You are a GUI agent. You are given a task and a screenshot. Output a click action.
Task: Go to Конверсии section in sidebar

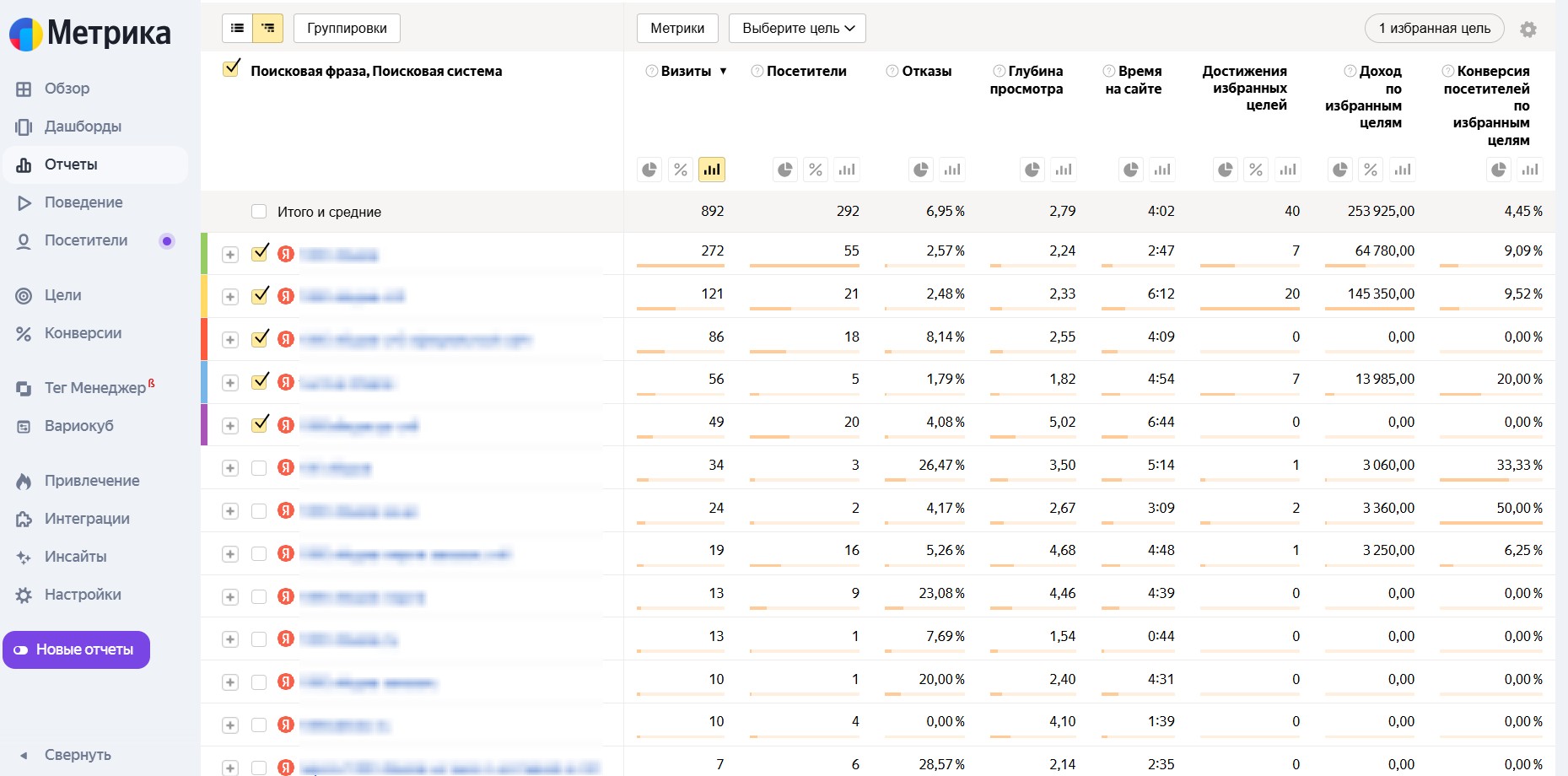click(x=83, y=333)
